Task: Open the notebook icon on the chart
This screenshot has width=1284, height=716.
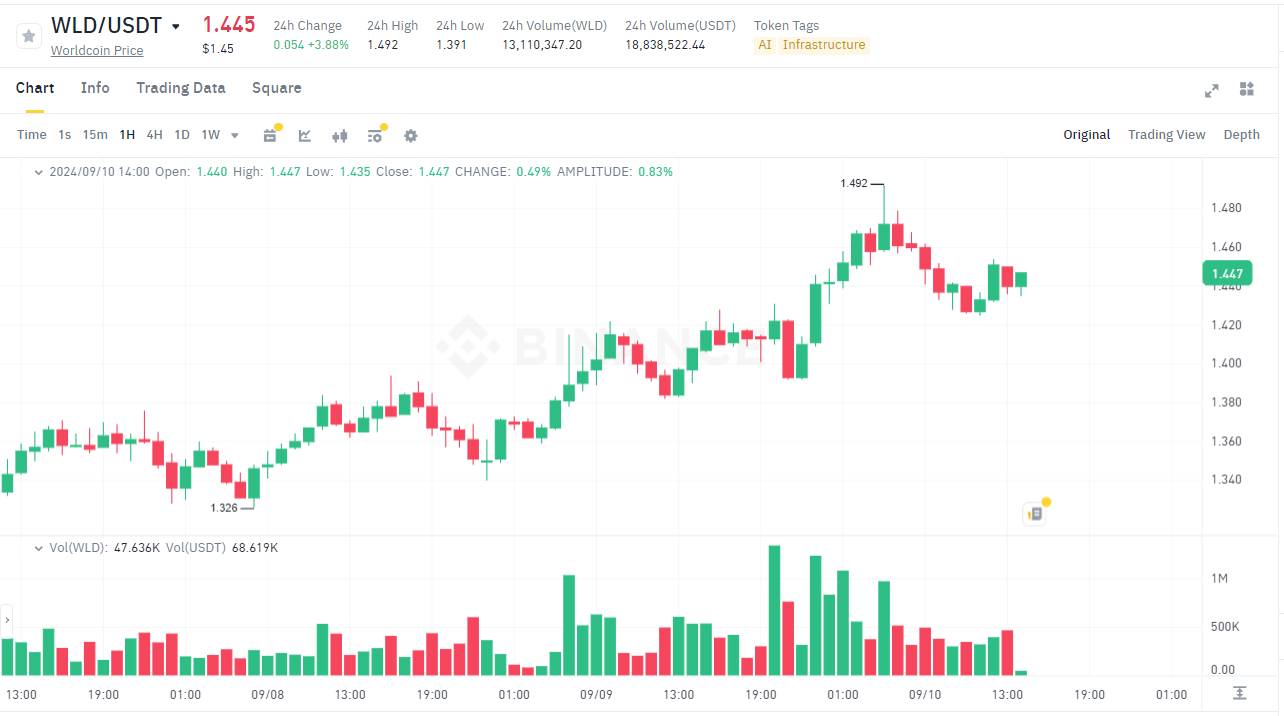Action: 1035,514
